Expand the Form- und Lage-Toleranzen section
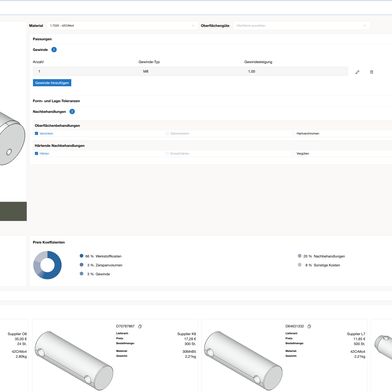The image size is (392, 392). (56, 101)
